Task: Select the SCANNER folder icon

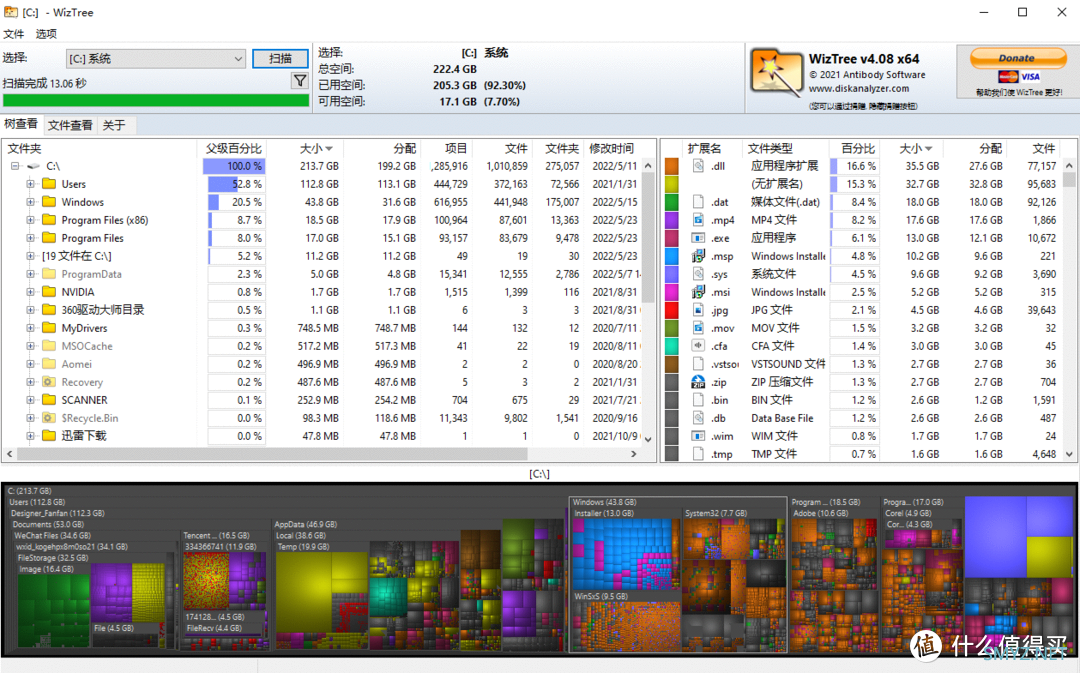Action: click(48, 400)
